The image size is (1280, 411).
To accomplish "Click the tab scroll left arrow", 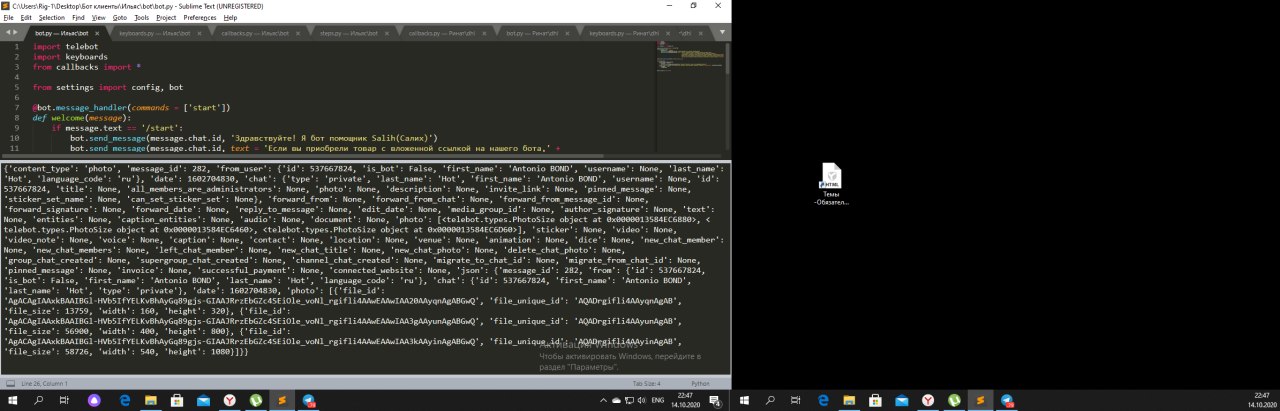I will pyautogui.click(x=7, y=33).
